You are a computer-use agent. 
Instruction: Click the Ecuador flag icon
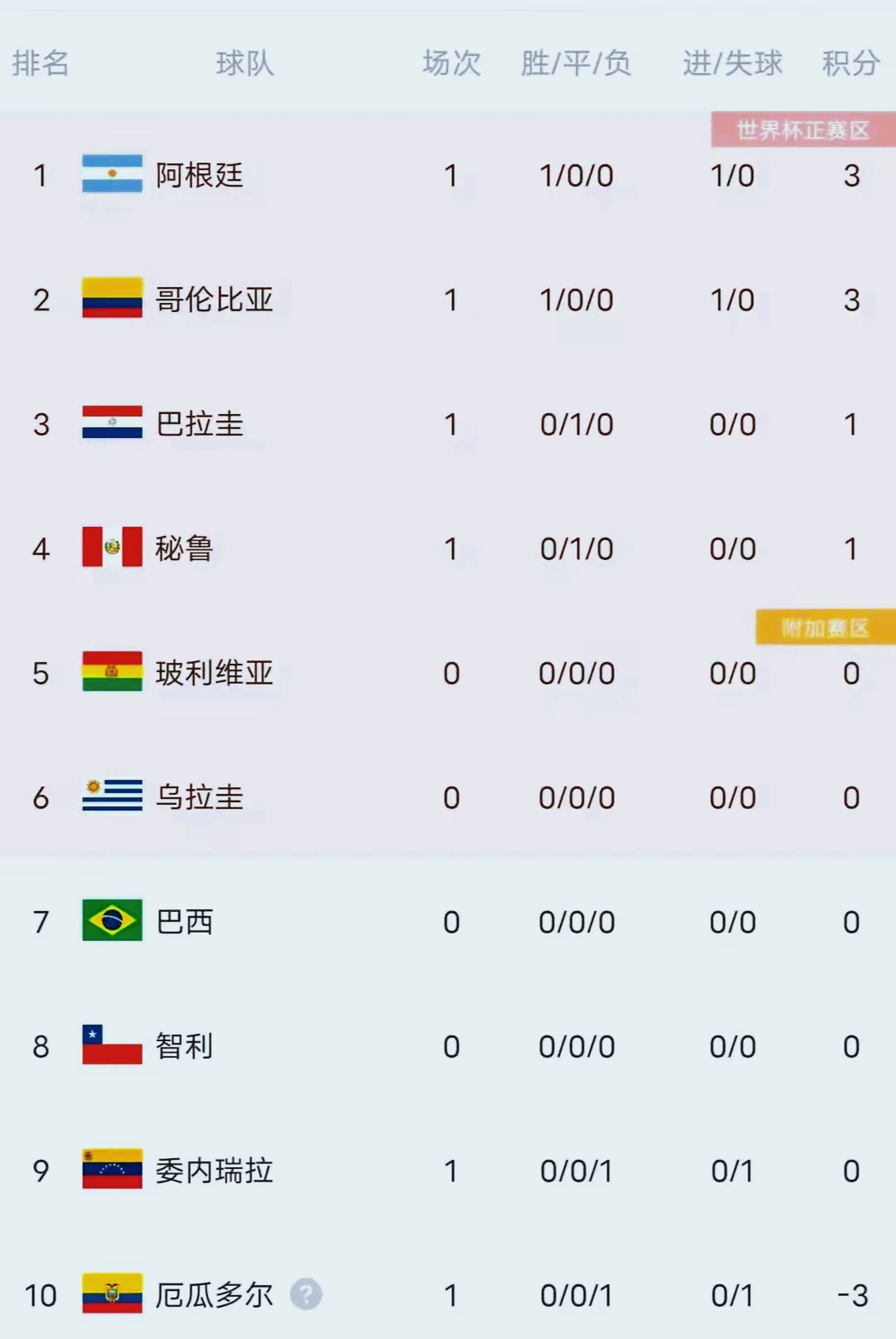tap(112, 1293)
